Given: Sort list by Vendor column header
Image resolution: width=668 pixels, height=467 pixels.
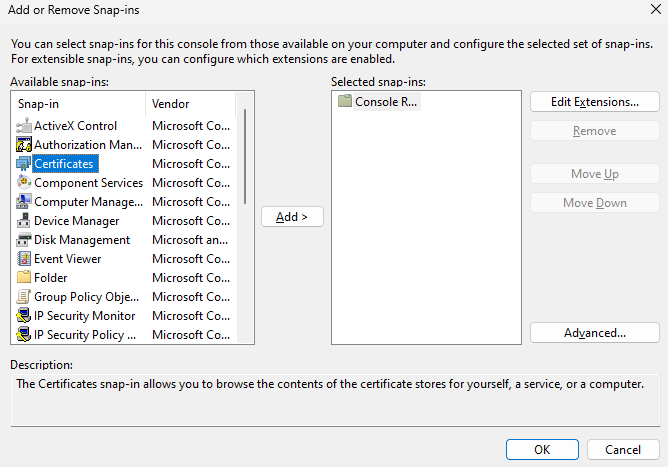Looking at the screenshot, I should coord(190,104).
